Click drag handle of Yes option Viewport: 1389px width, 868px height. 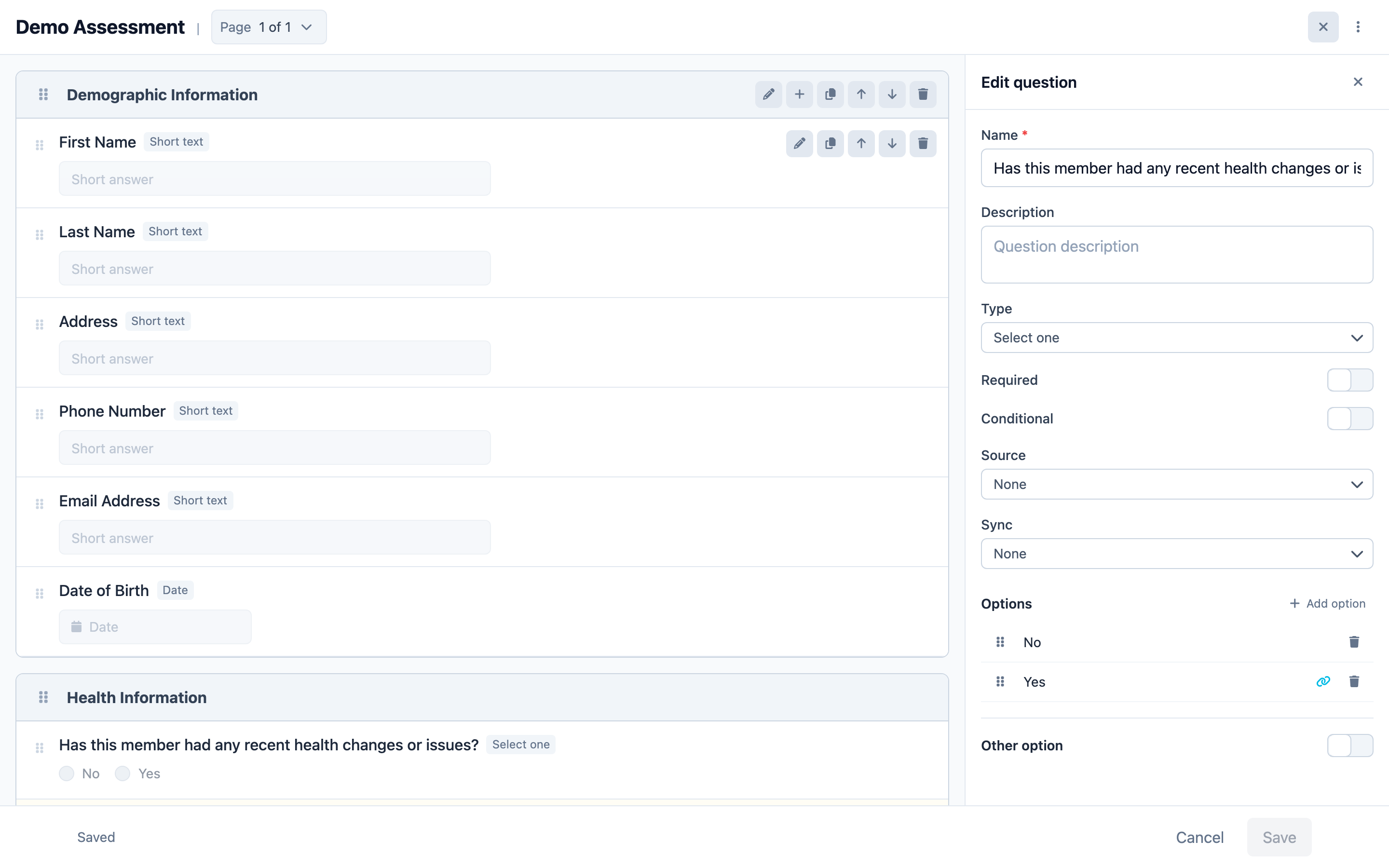click(x=1000, y=681)
